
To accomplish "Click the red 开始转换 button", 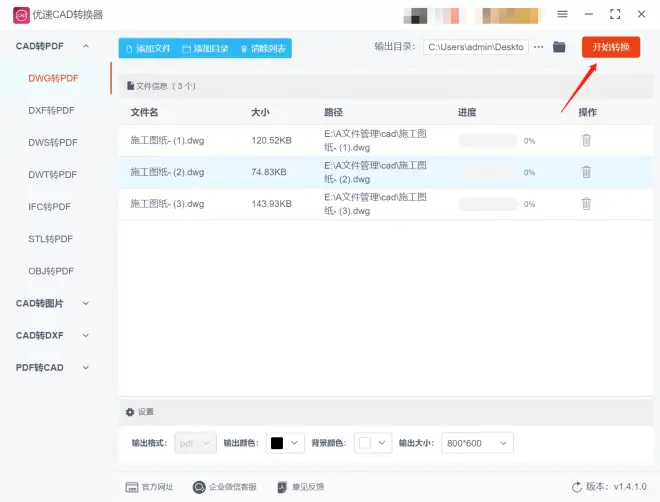I will point(611,47).
